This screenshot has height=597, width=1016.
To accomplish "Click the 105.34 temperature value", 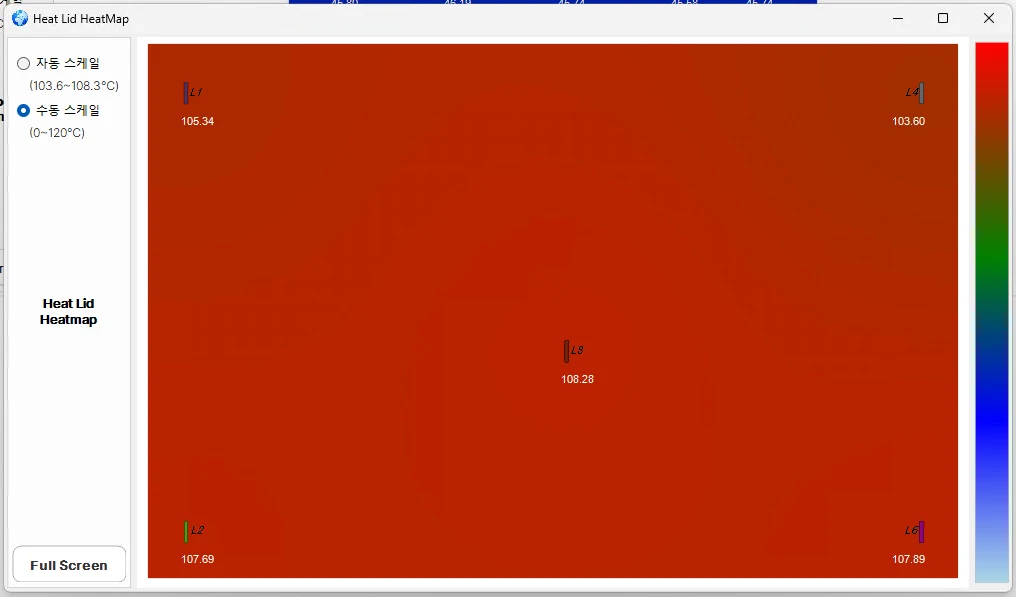I will (198, 121).
